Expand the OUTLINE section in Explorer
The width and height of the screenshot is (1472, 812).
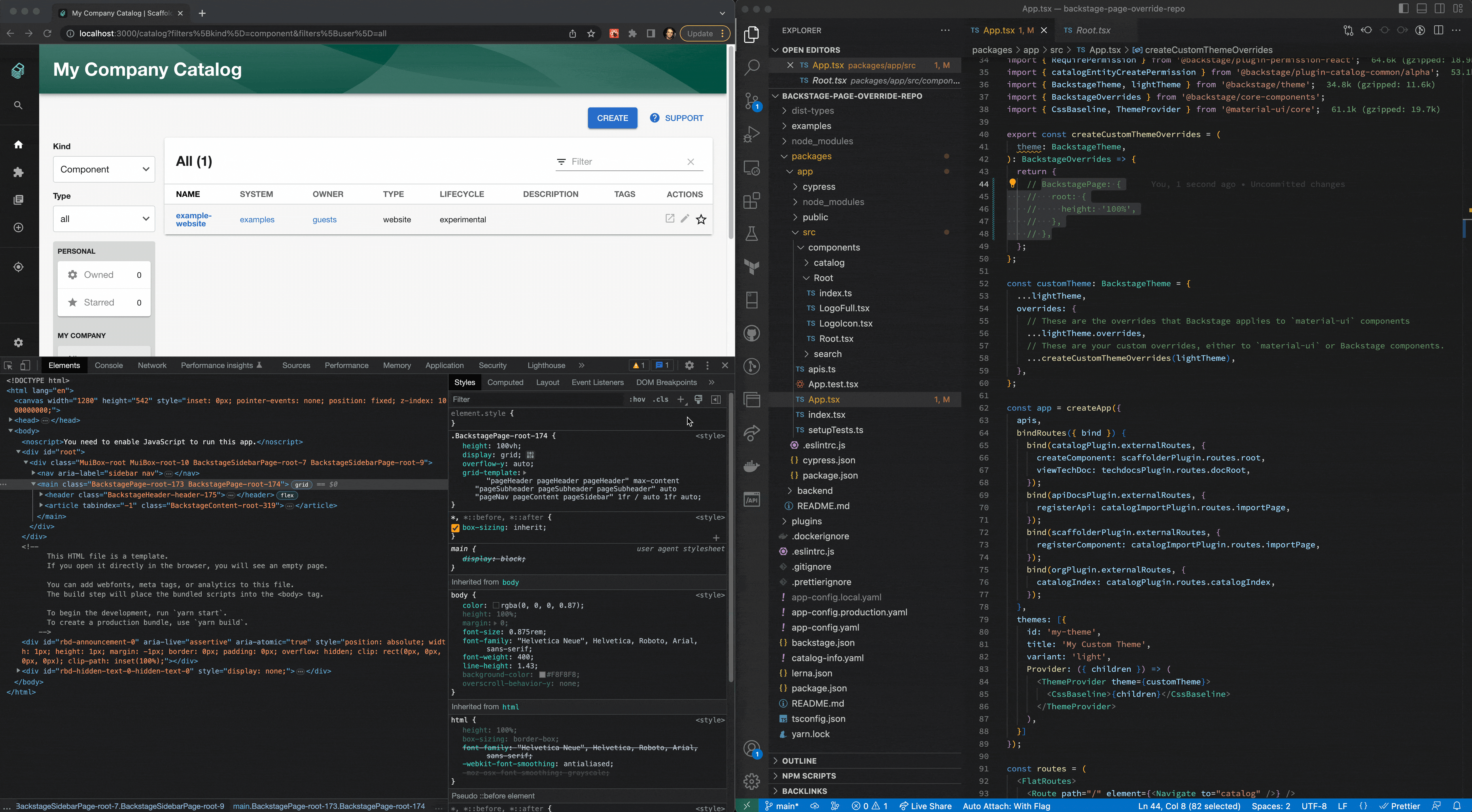799,761
